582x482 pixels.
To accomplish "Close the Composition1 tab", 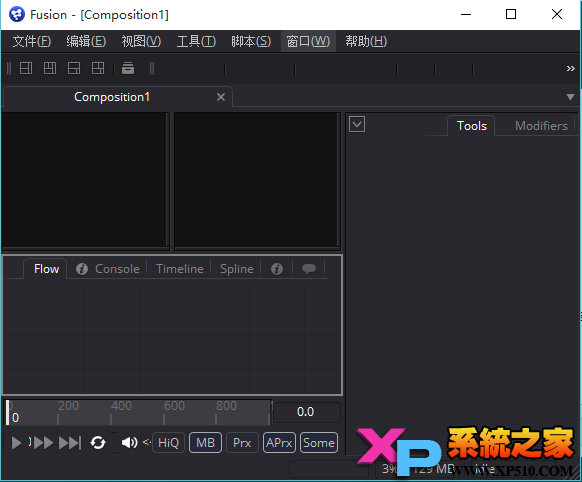I will [x=221, y=97].
